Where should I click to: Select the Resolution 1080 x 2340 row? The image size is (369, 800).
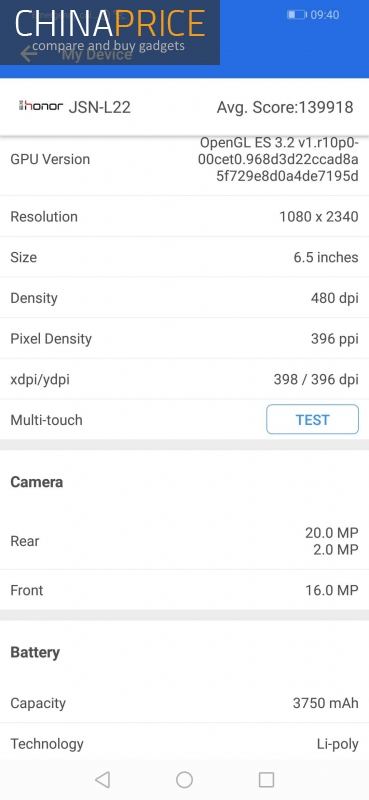click(184, 216)
